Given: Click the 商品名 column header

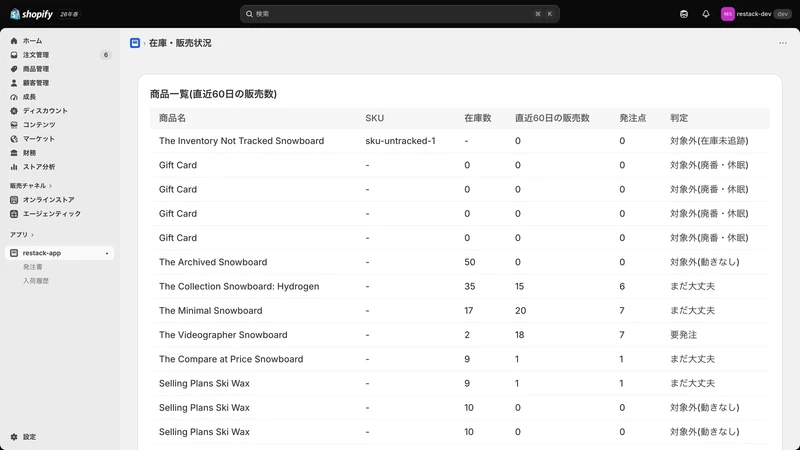Looking at the screenshot, I should pos(172,118).
